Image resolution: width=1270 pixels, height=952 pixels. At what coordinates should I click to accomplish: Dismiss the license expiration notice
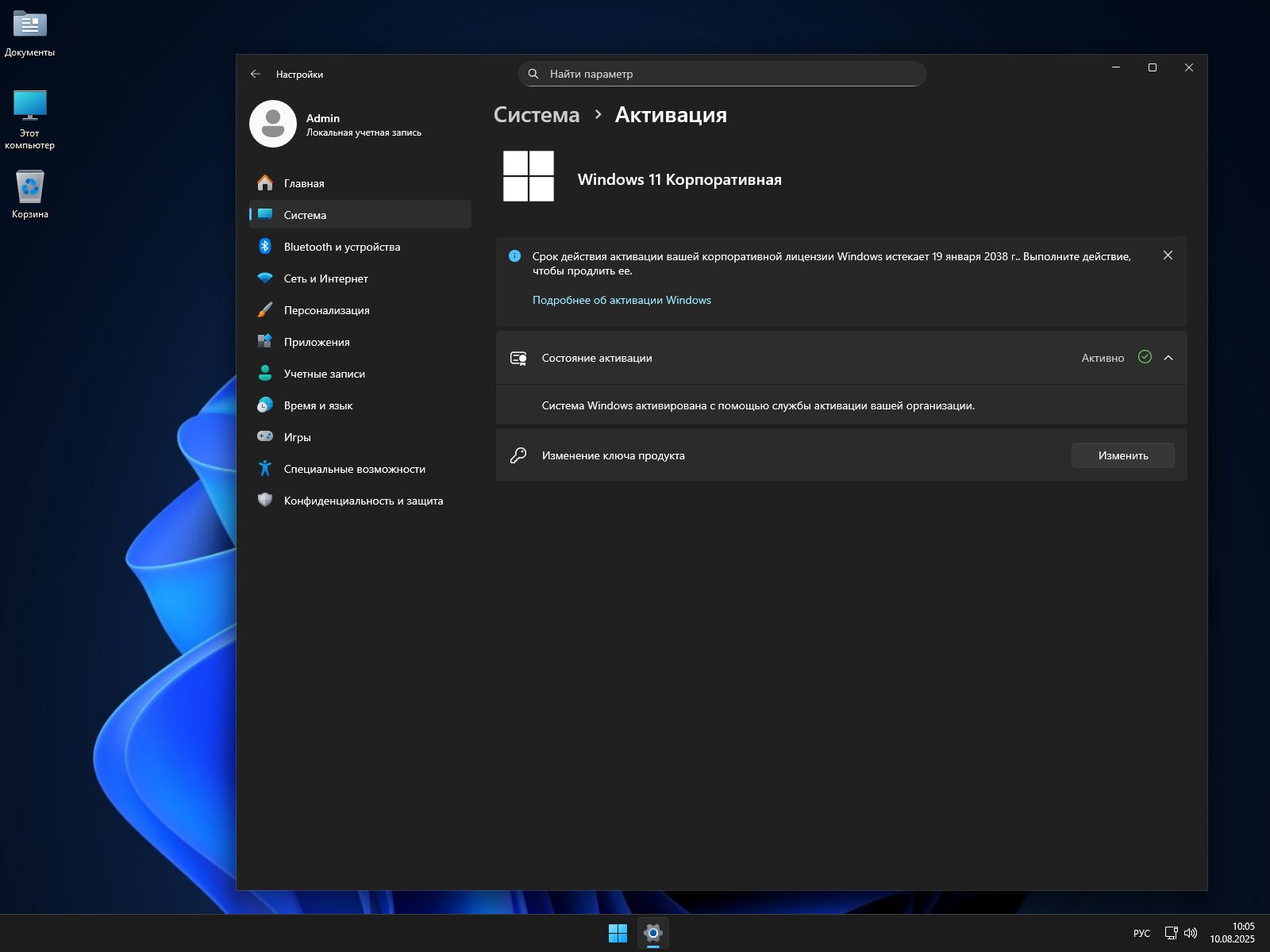(x=1168, y=255)
